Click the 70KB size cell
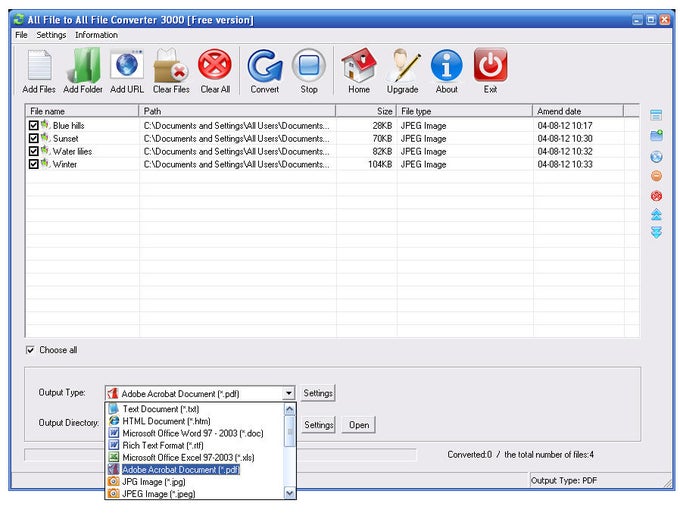 [382, 139]
